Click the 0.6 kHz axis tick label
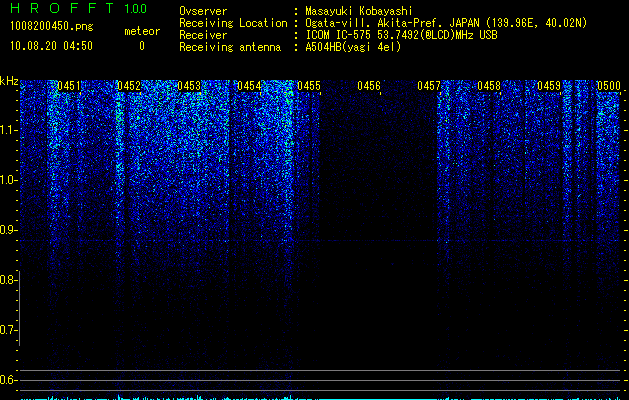The width and height of the screenshot is (629, 400). 8,380
